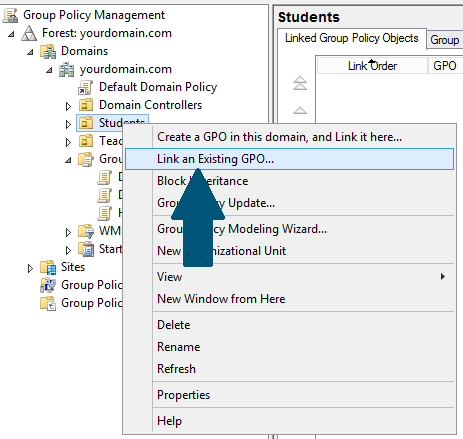Select the yourdomain.com domain label
This screenshot has width=463, height=439.
point(126,69)
